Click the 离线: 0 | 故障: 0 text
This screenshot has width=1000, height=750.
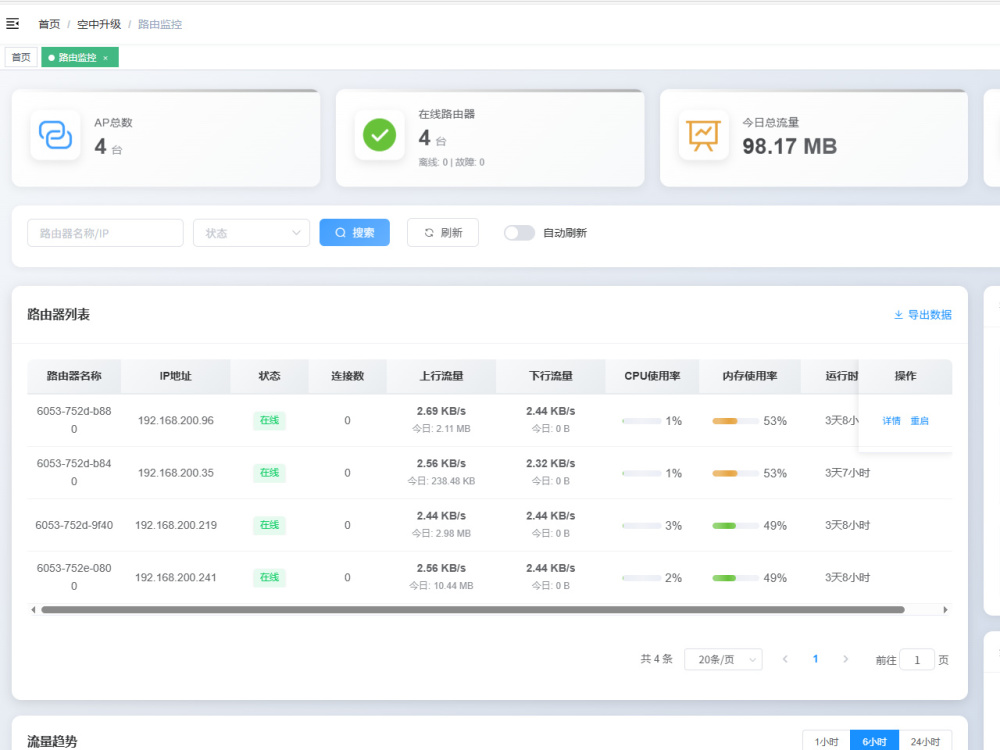coord(452,162)
